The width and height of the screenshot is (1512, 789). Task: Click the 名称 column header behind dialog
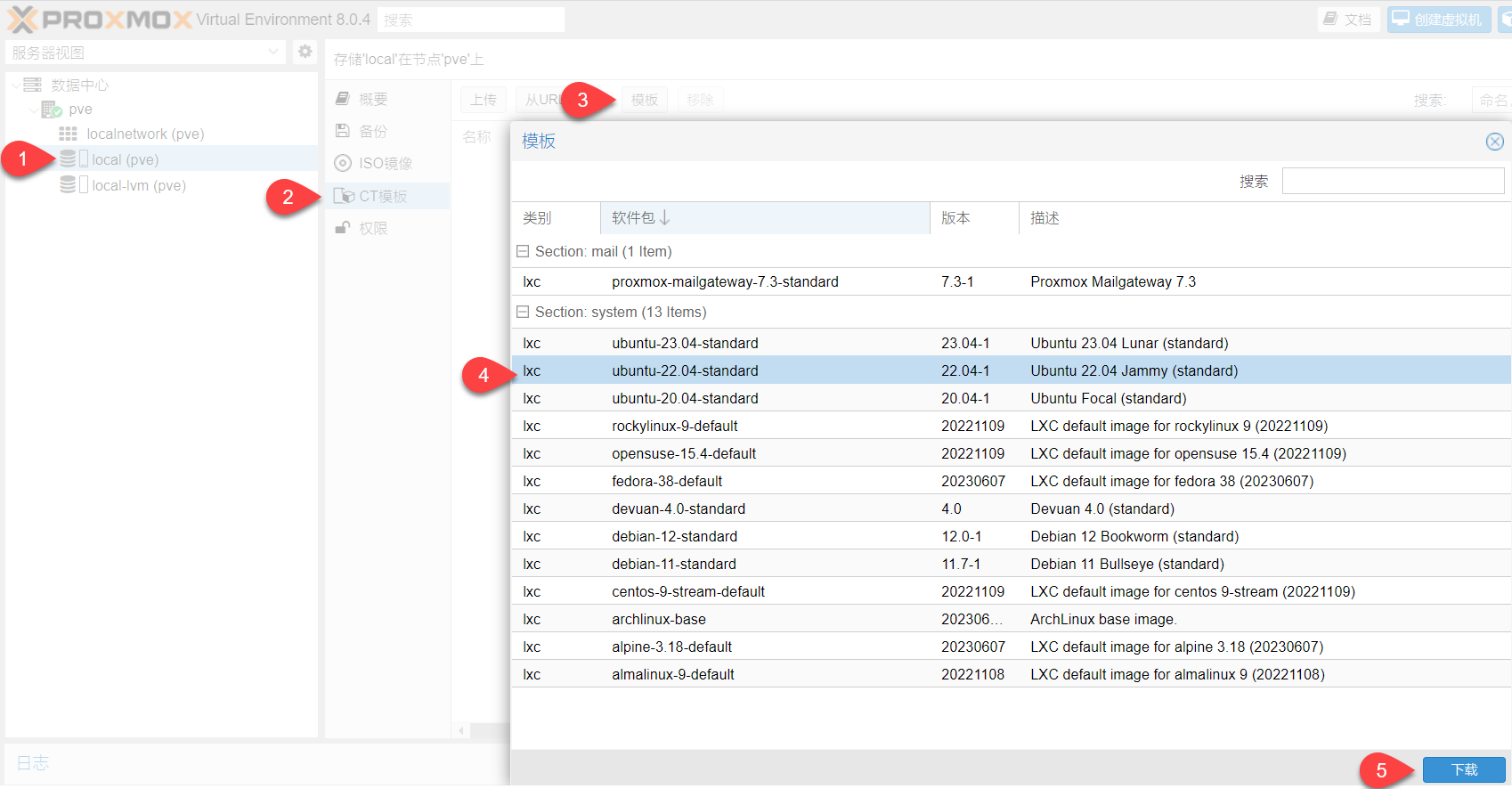click(477, 137)
